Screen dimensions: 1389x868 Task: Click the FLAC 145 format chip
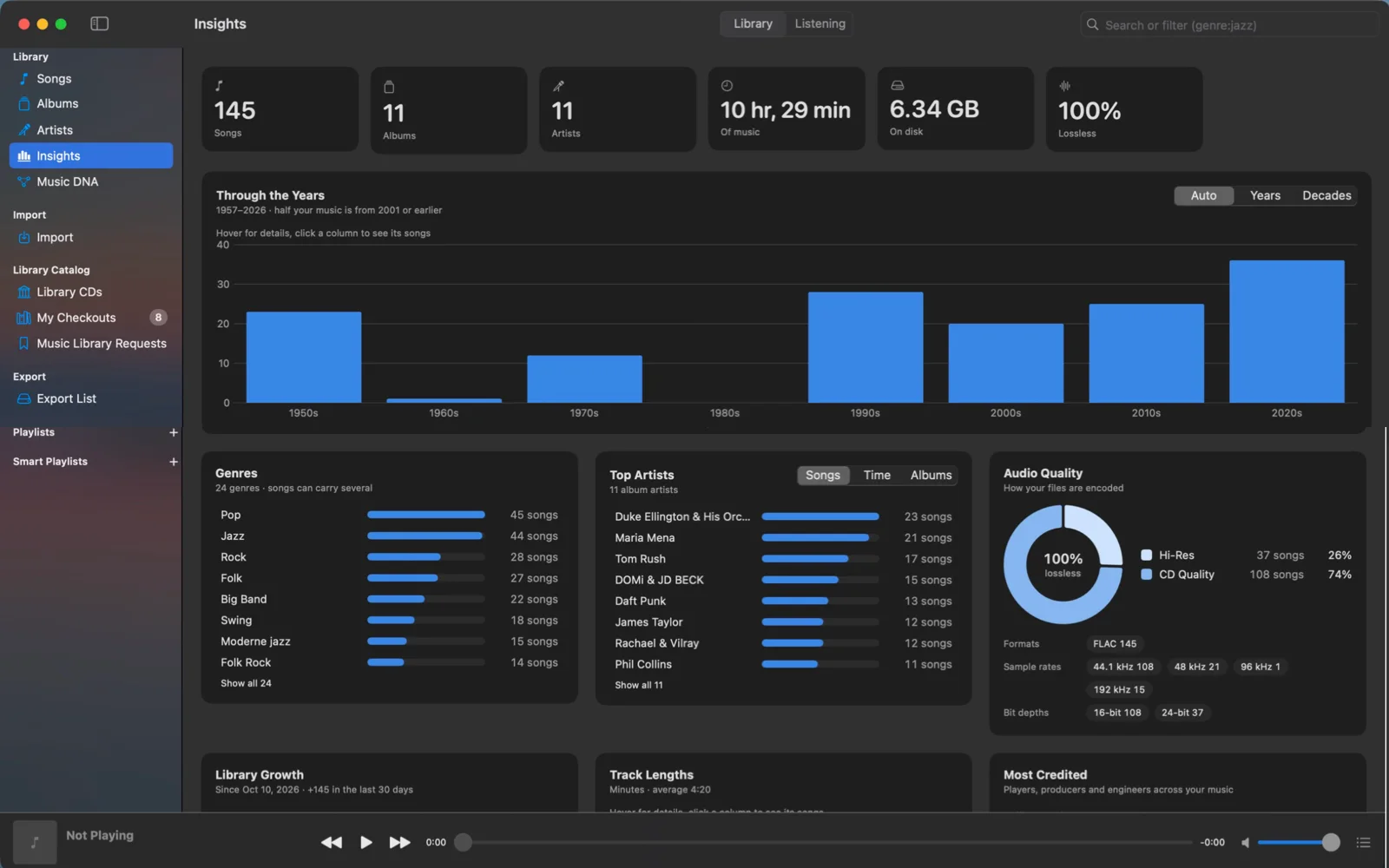tap(1115, 644)
